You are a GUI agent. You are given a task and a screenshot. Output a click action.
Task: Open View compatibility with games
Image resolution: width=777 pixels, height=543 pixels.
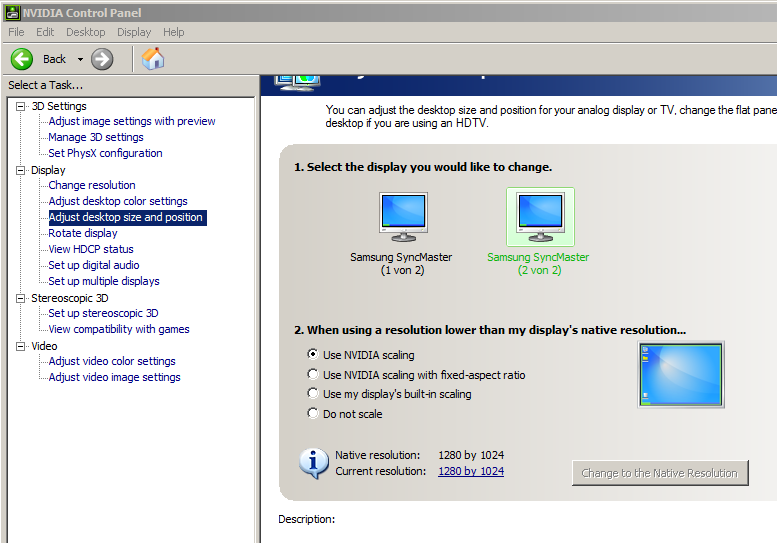pos(119,329)
